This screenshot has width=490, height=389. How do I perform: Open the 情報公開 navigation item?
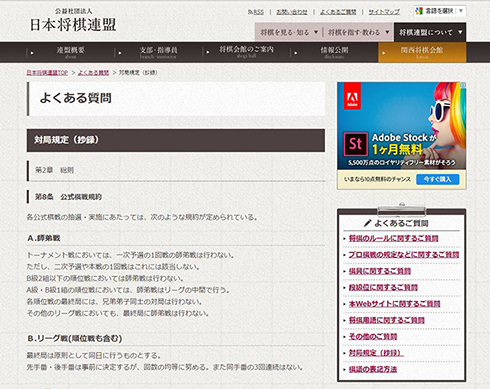click(x=334, y=52)
